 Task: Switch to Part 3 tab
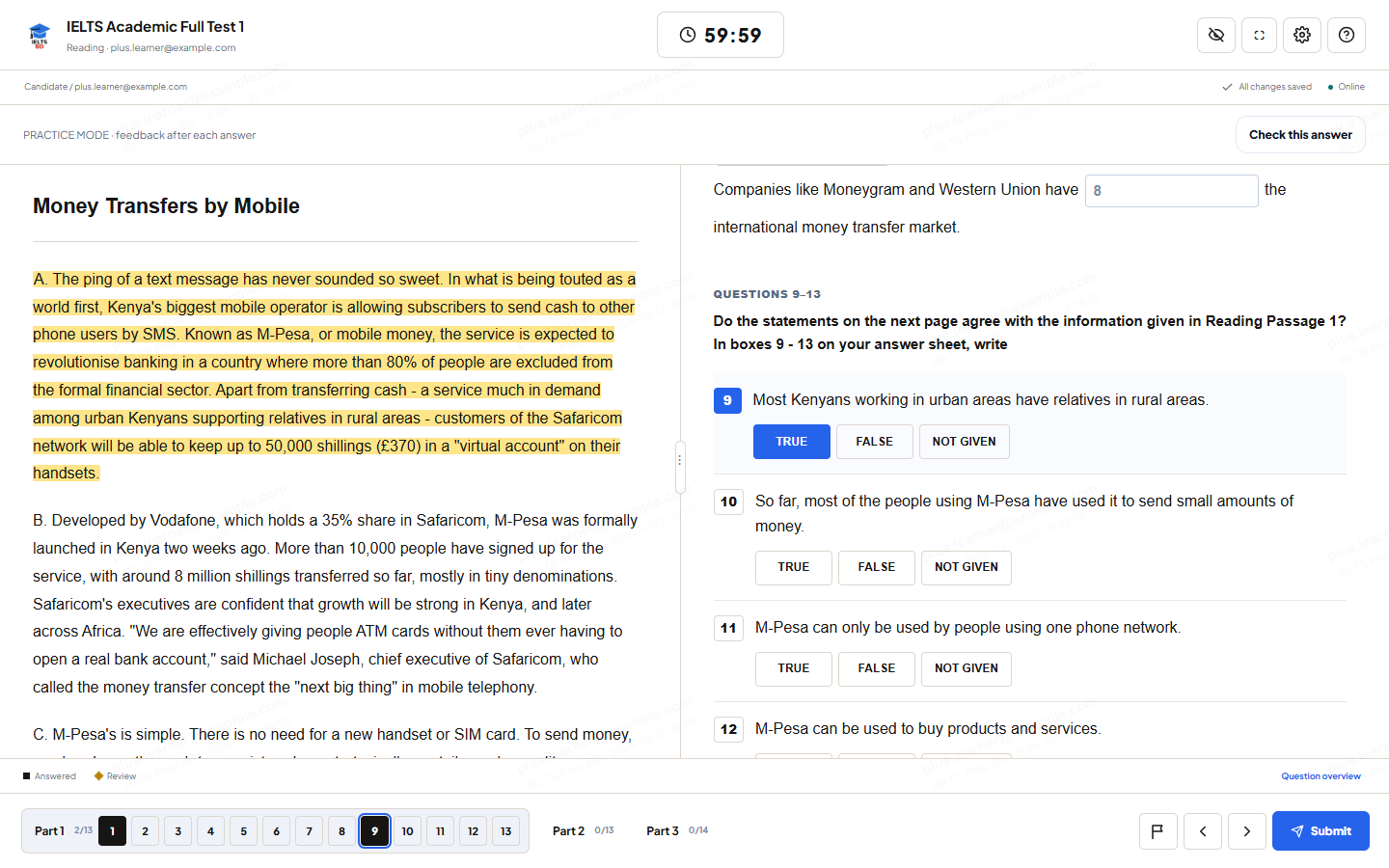(x=677, y=830)
